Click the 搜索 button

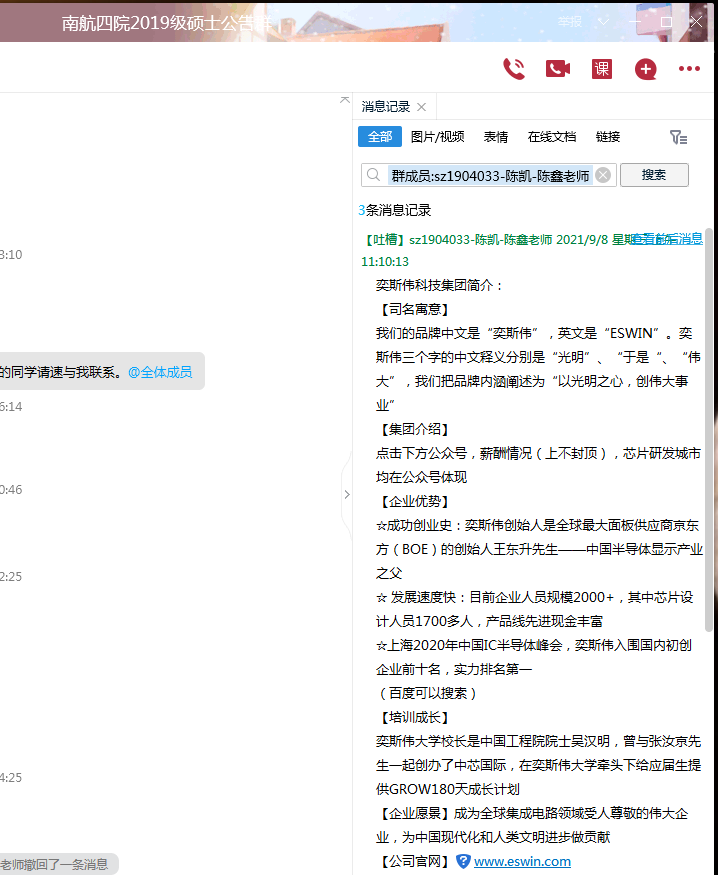point(654,175)
